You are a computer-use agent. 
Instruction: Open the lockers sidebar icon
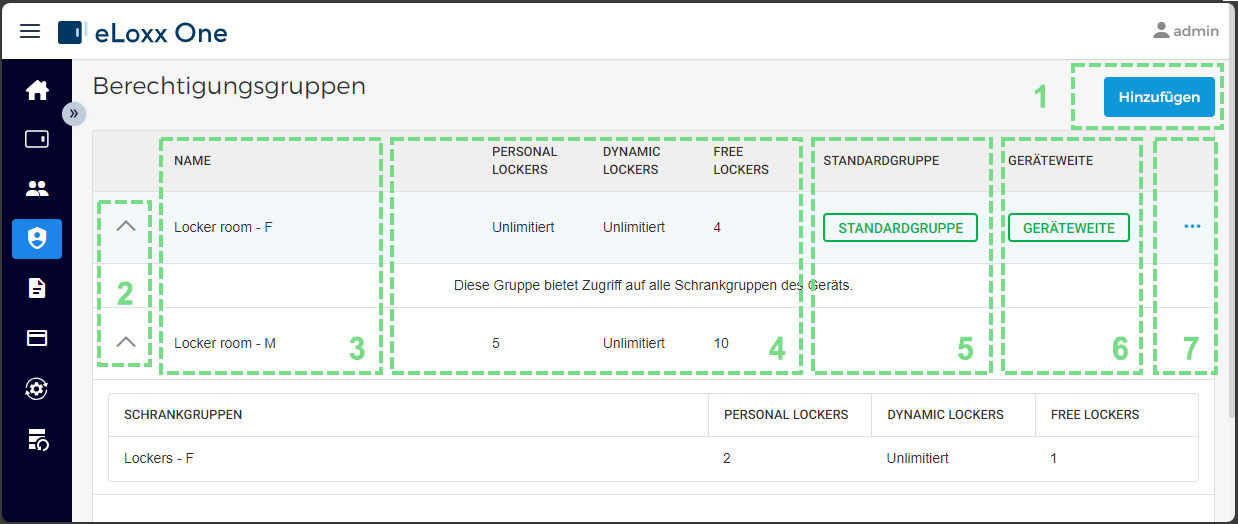(37, 139)
